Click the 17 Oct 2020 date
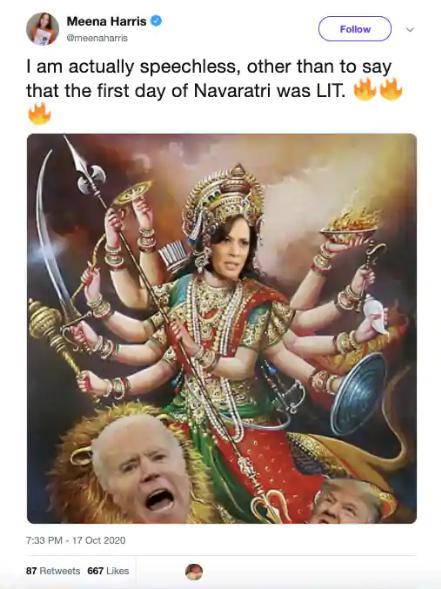 point(99,541)
